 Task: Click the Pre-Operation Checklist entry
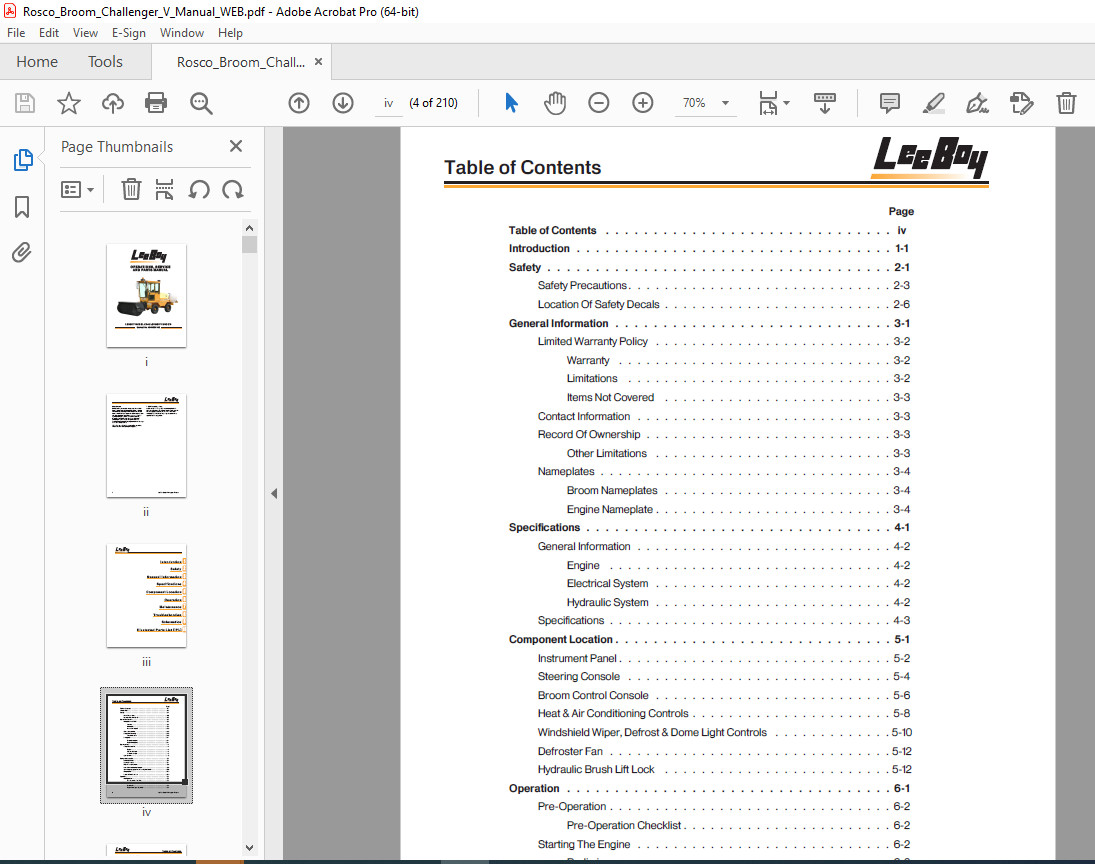737,825
